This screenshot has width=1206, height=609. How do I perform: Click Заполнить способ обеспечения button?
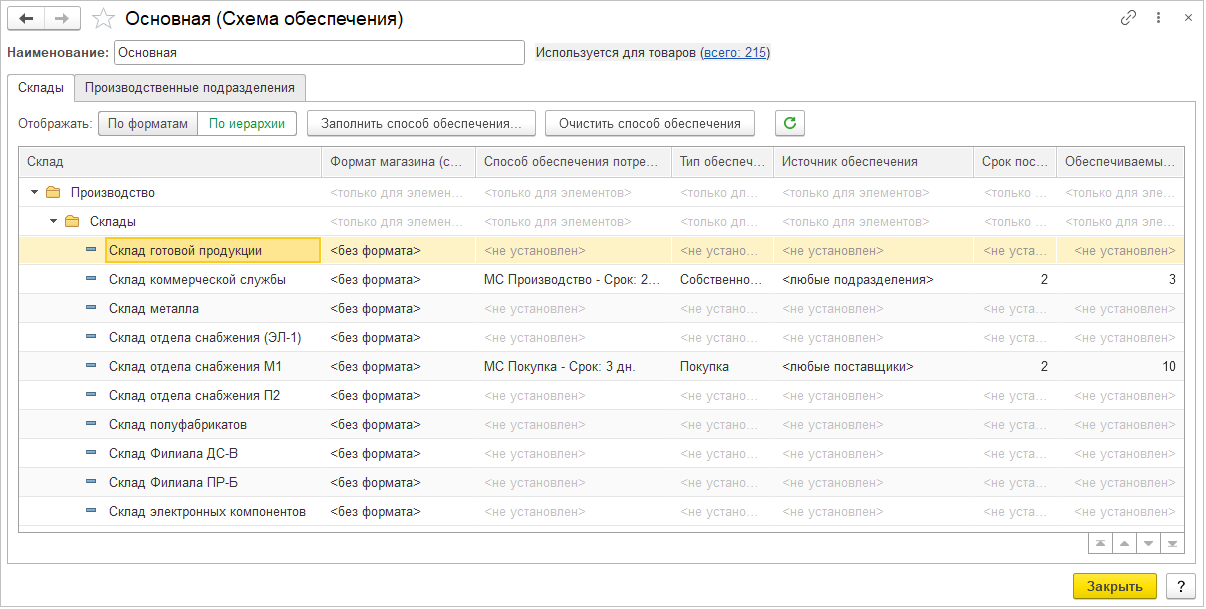point(421,123)
